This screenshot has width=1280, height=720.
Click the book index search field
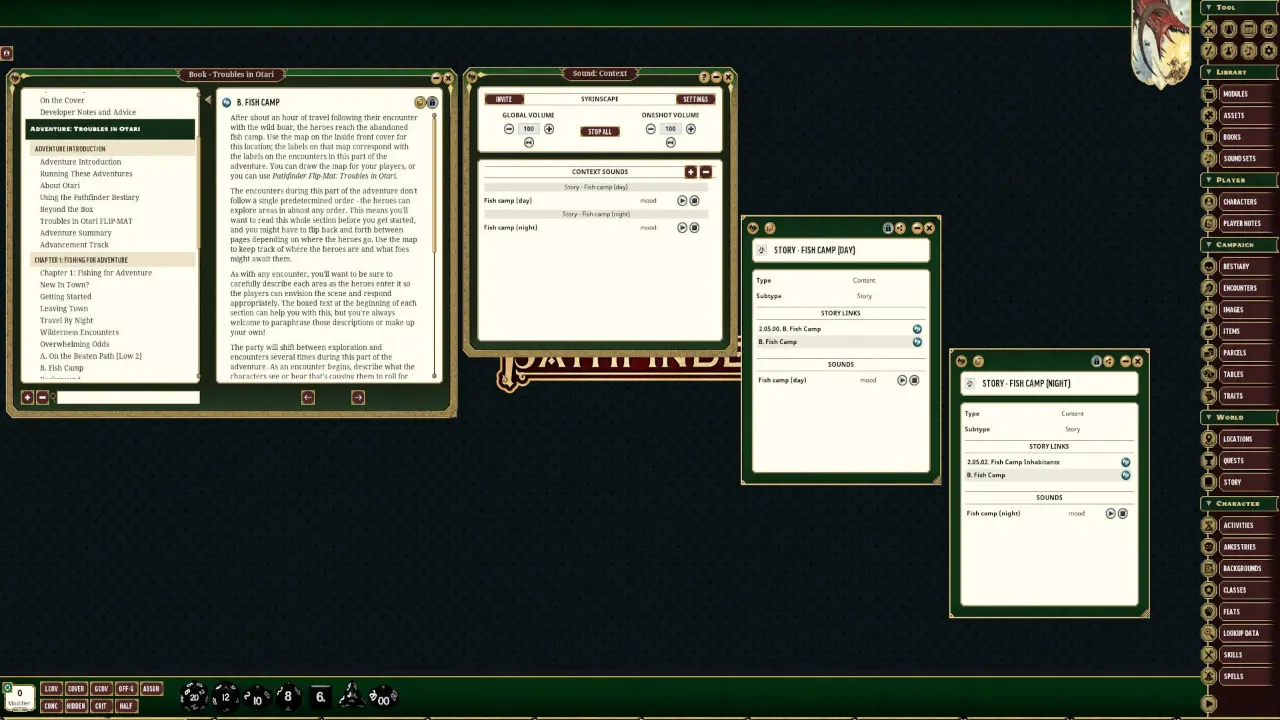[128, 397]
